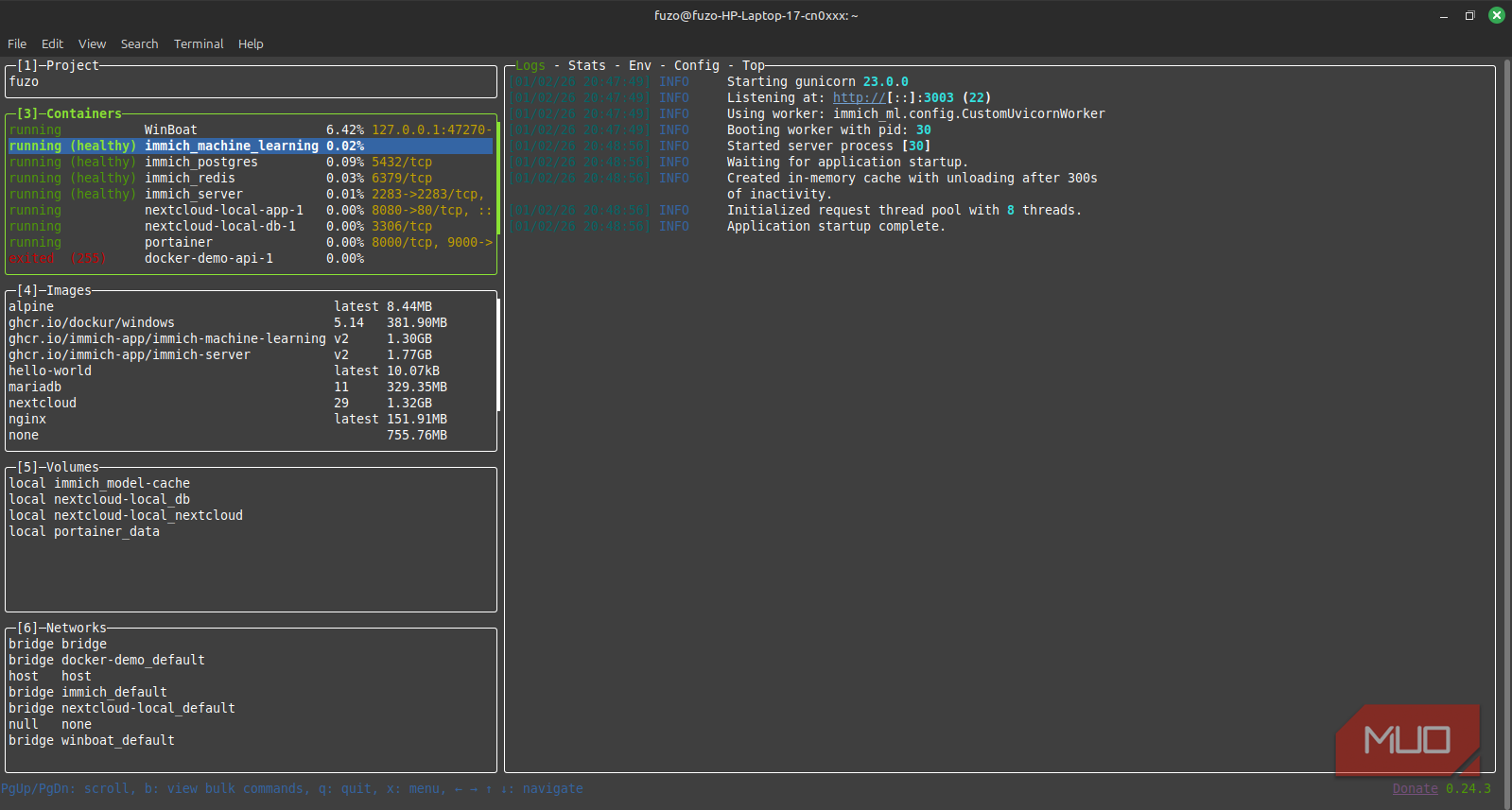The height and width of the screenshot is (810, 1512).
Task: Select the immich-machine-learning image row
Action: coord(251,338)
